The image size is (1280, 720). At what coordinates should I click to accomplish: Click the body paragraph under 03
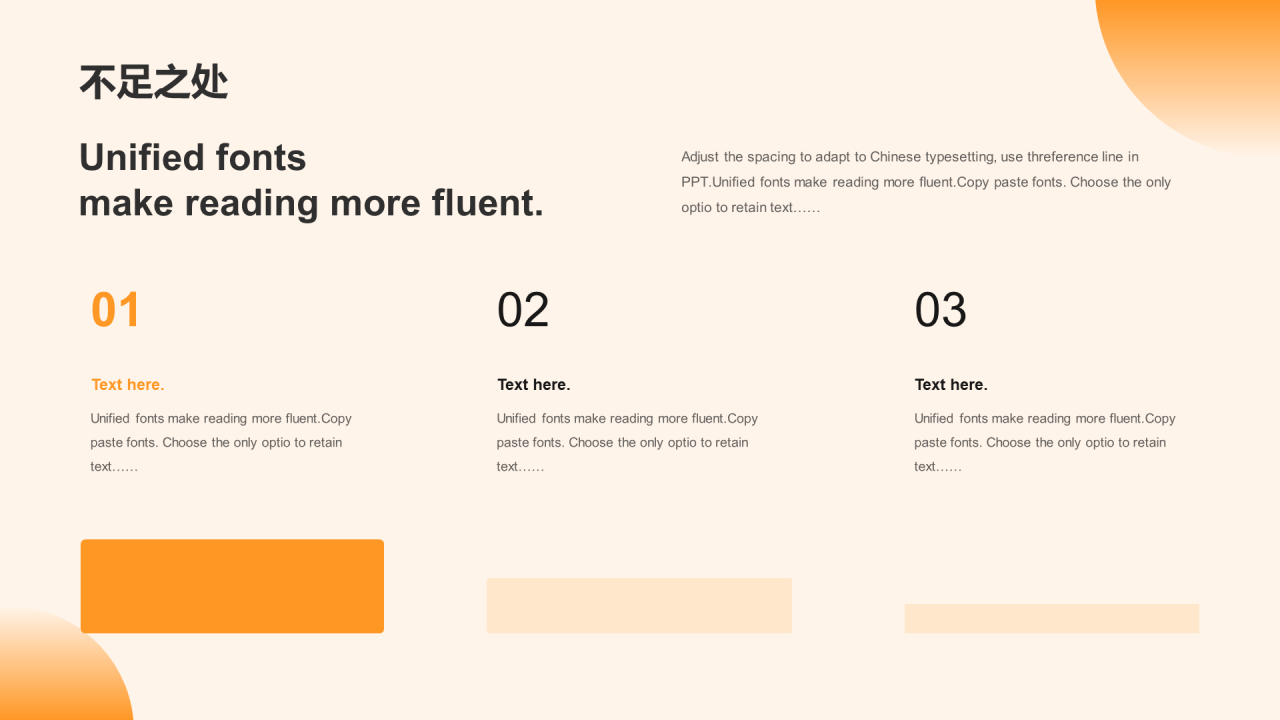[1045, 442]
